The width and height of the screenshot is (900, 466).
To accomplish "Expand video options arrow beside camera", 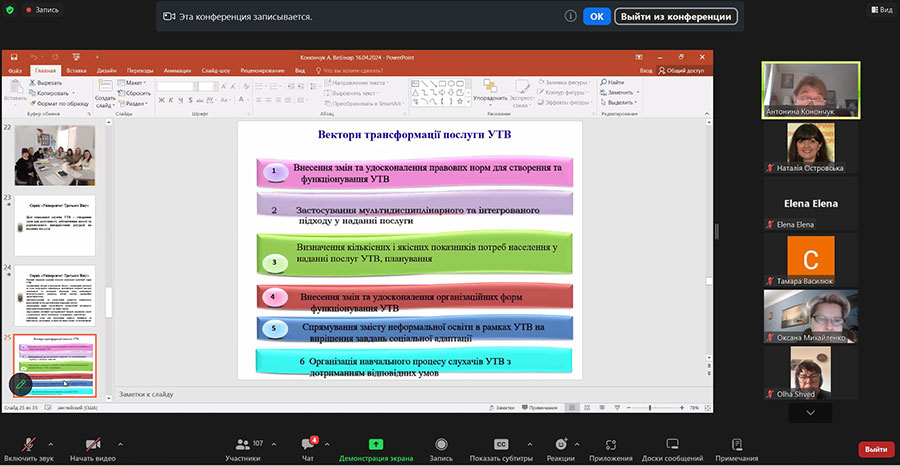I will [x=120, y=443].
